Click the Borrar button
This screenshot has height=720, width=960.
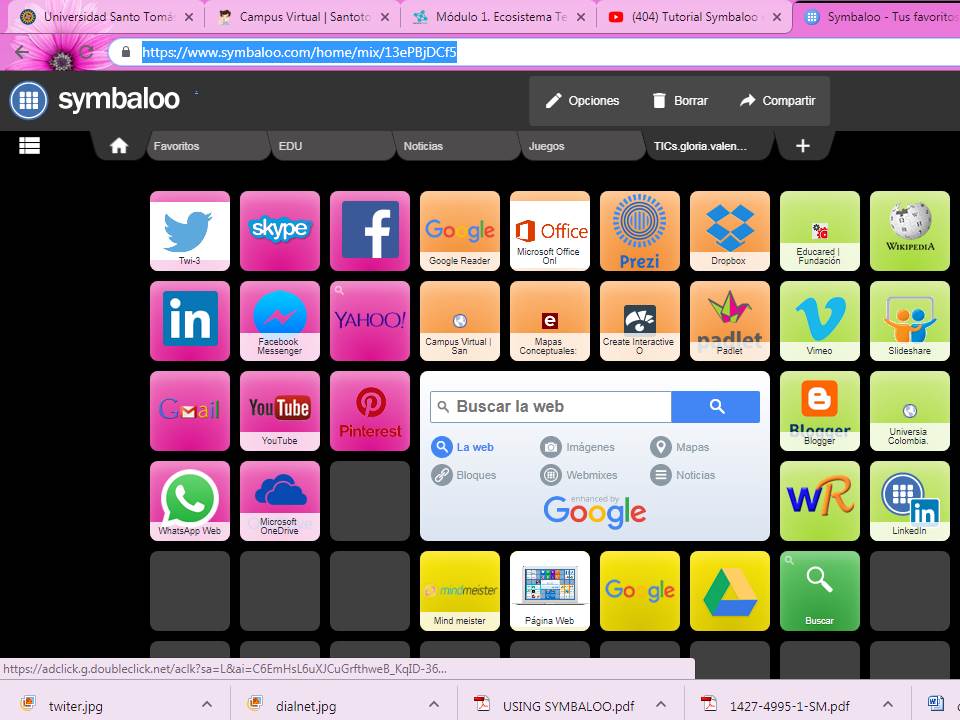680,100
